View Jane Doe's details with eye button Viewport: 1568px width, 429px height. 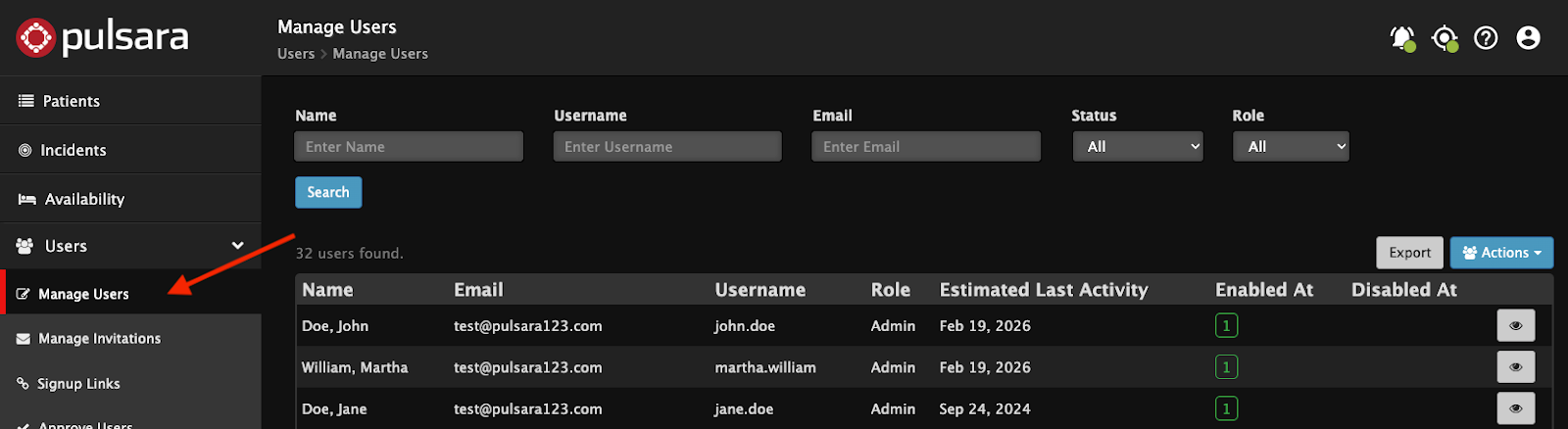coord(1515,408)
